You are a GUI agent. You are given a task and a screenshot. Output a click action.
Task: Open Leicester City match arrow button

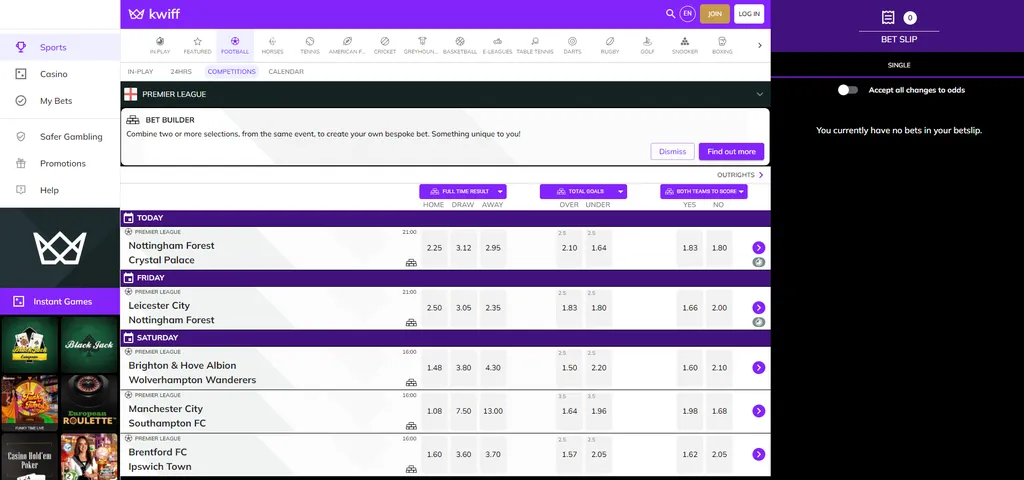click(758, 308)
